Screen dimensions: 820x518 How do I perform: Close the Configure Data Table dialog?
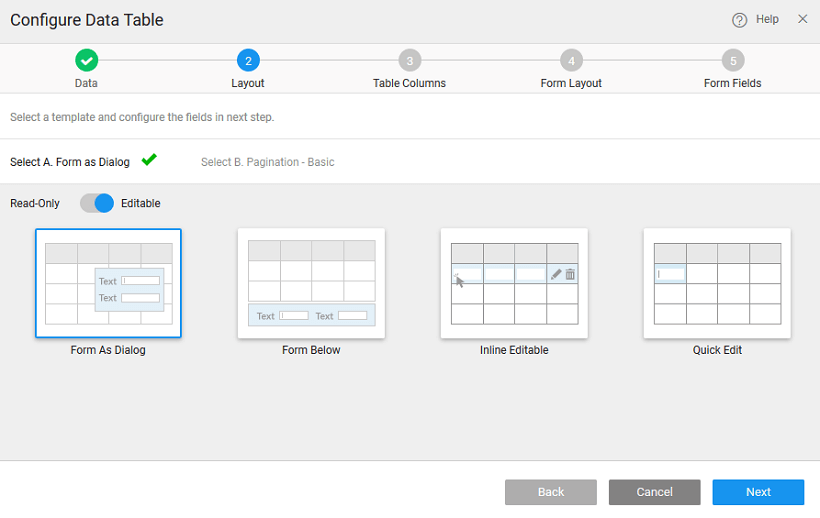tap(802, 19)
